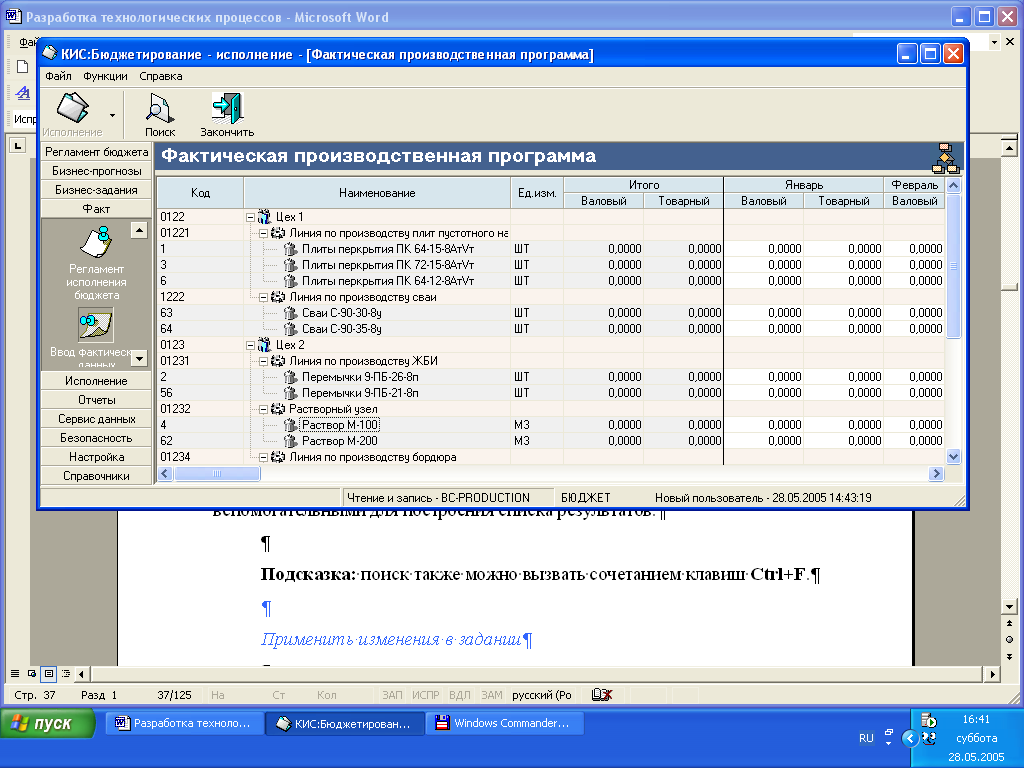Image resolution: width=1024 pixels, height=768 pixels.
Task: Open Регламент исполнения бюджета sidebar icon
Action: (96, 245)
